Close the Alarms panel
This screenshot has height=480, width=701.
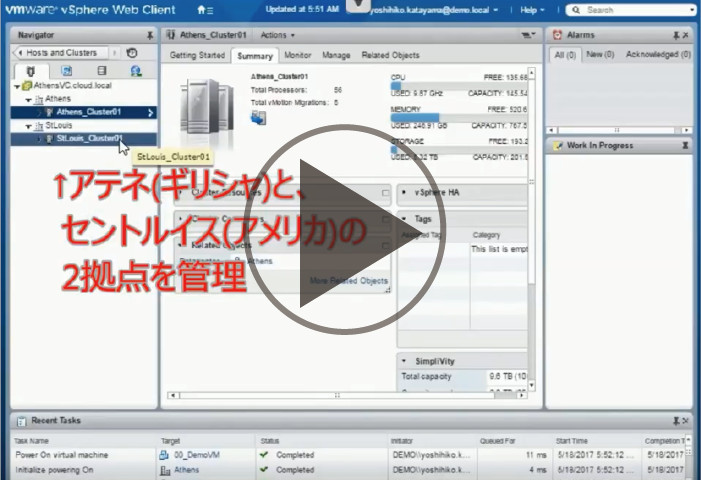click(686, 35)
